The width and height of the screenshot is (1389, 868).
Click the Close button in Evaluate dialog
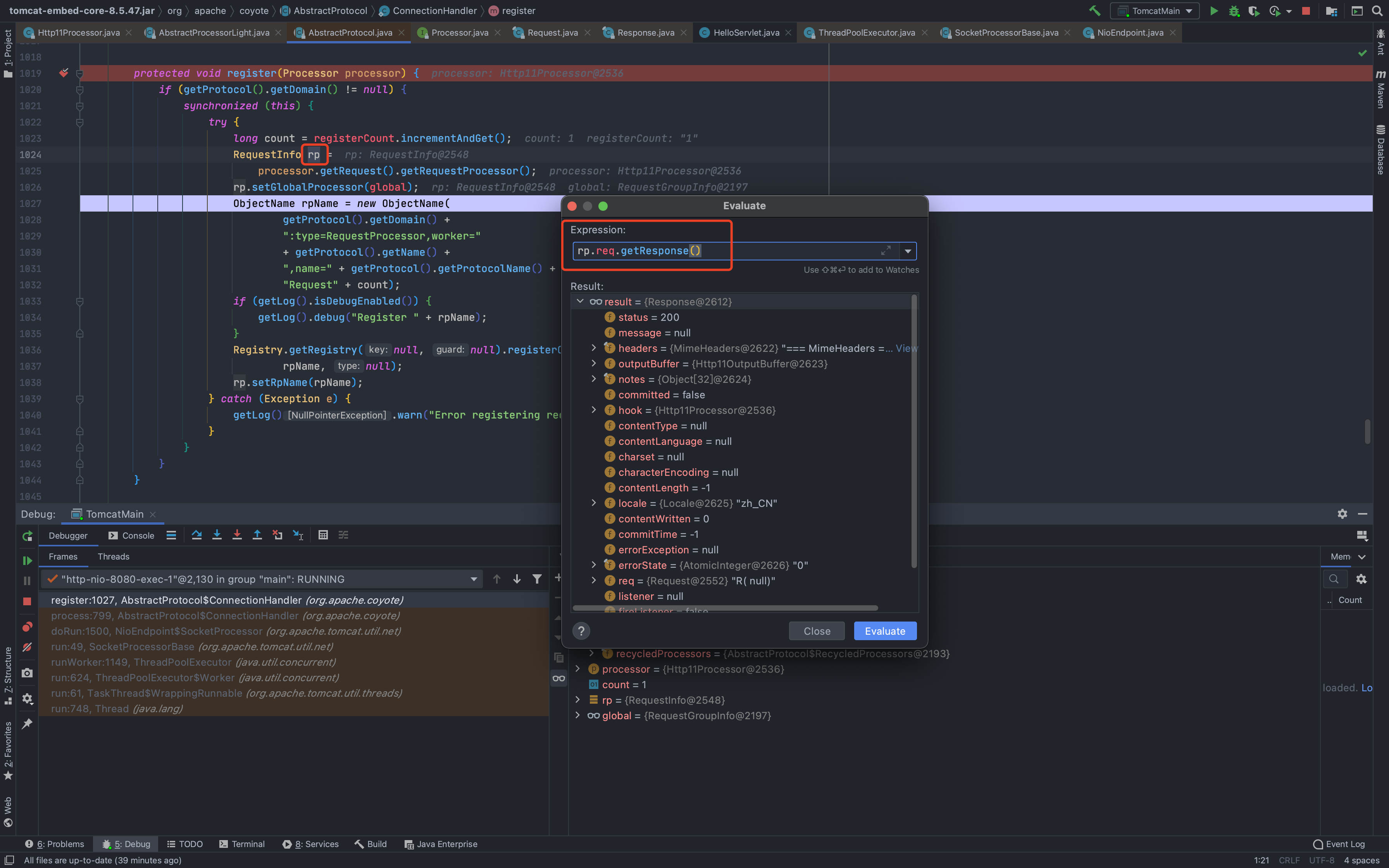(x=816, y=631)
